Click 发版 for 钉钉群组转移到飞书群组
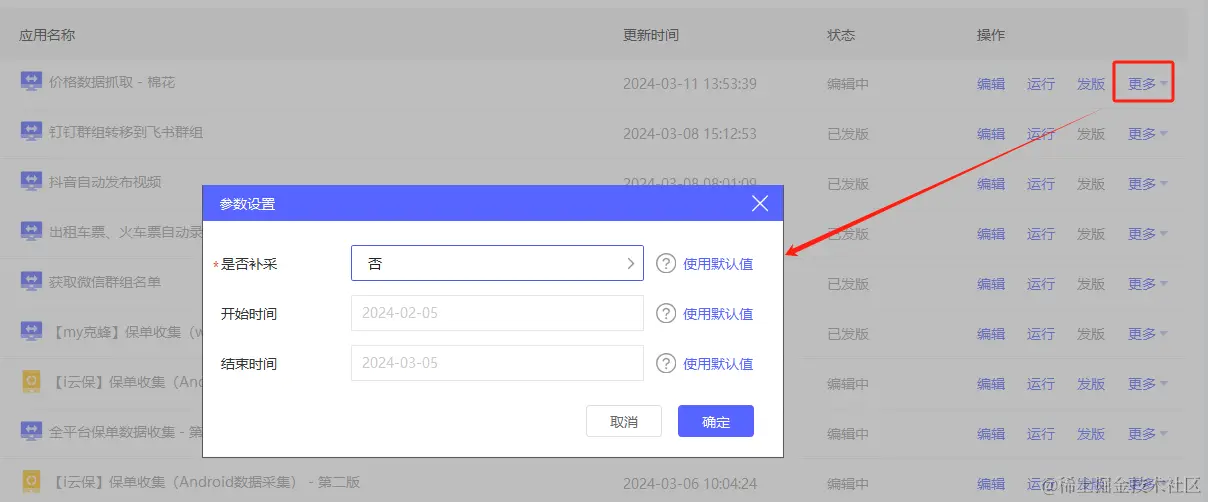 (x=1091, y=134)
